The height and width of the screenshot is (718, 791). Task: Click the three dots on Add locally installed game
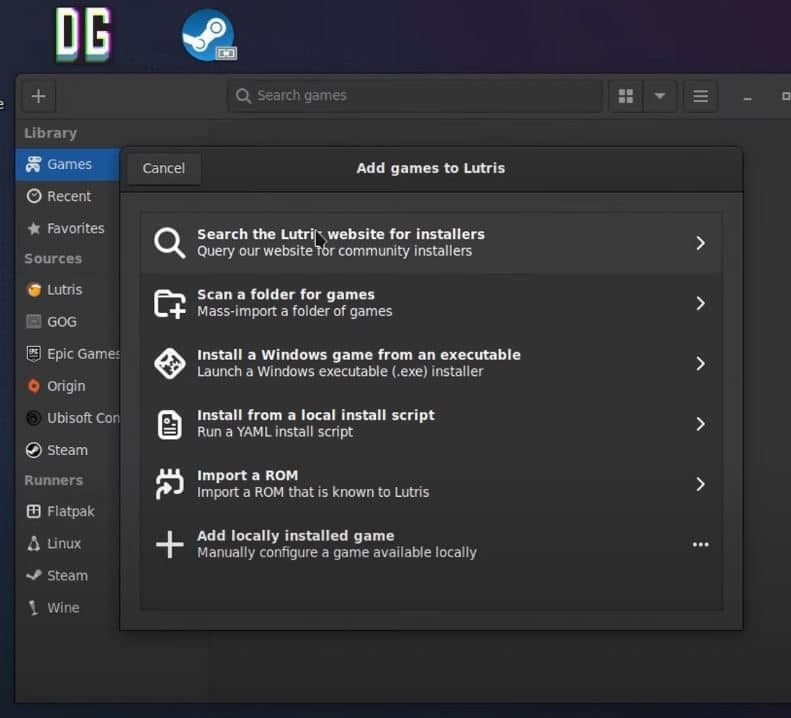pyautogui.click(x=700, y=544)
